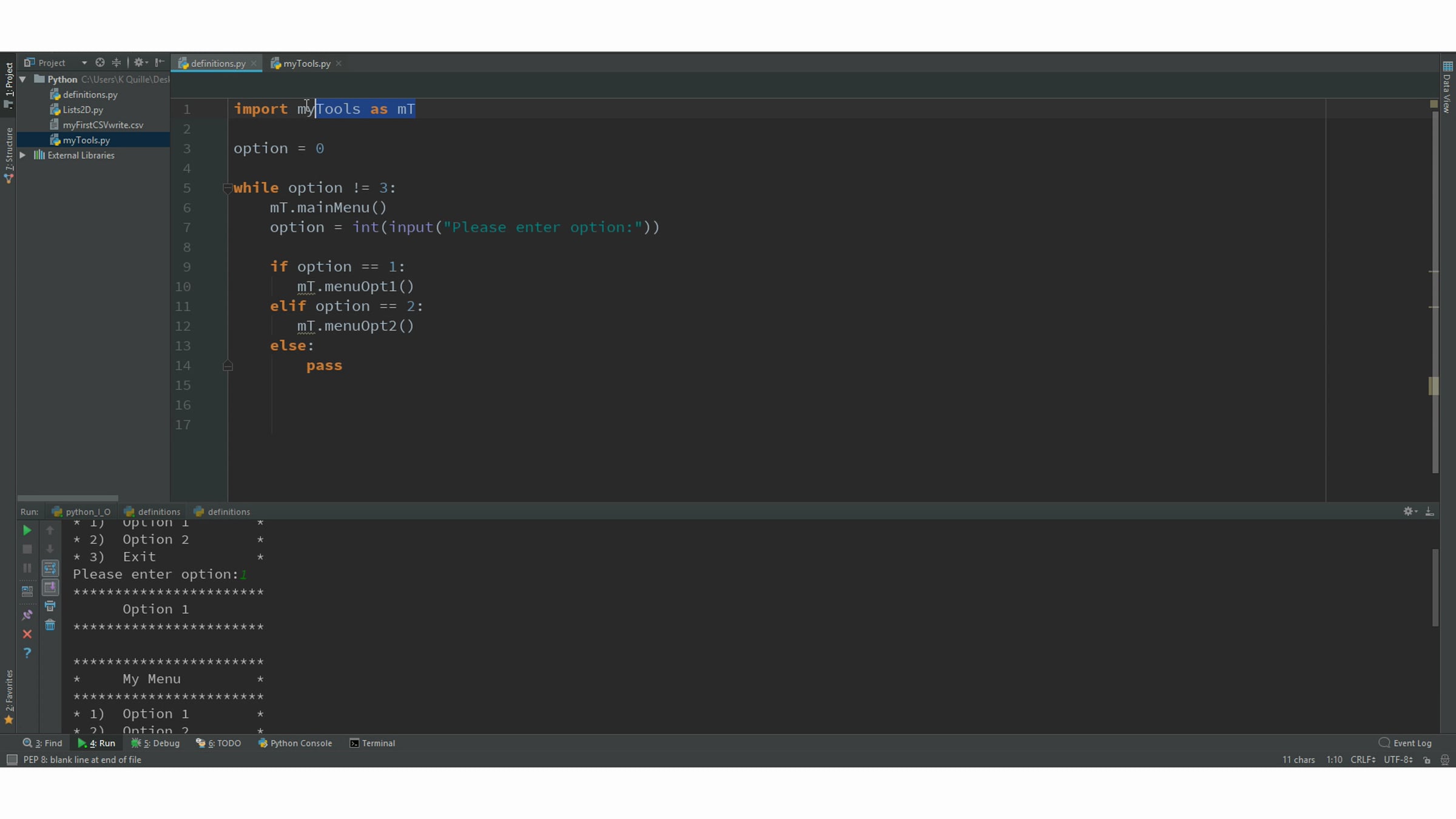
Task: Collapse the while loop fold marker
Action: point(227,188)
